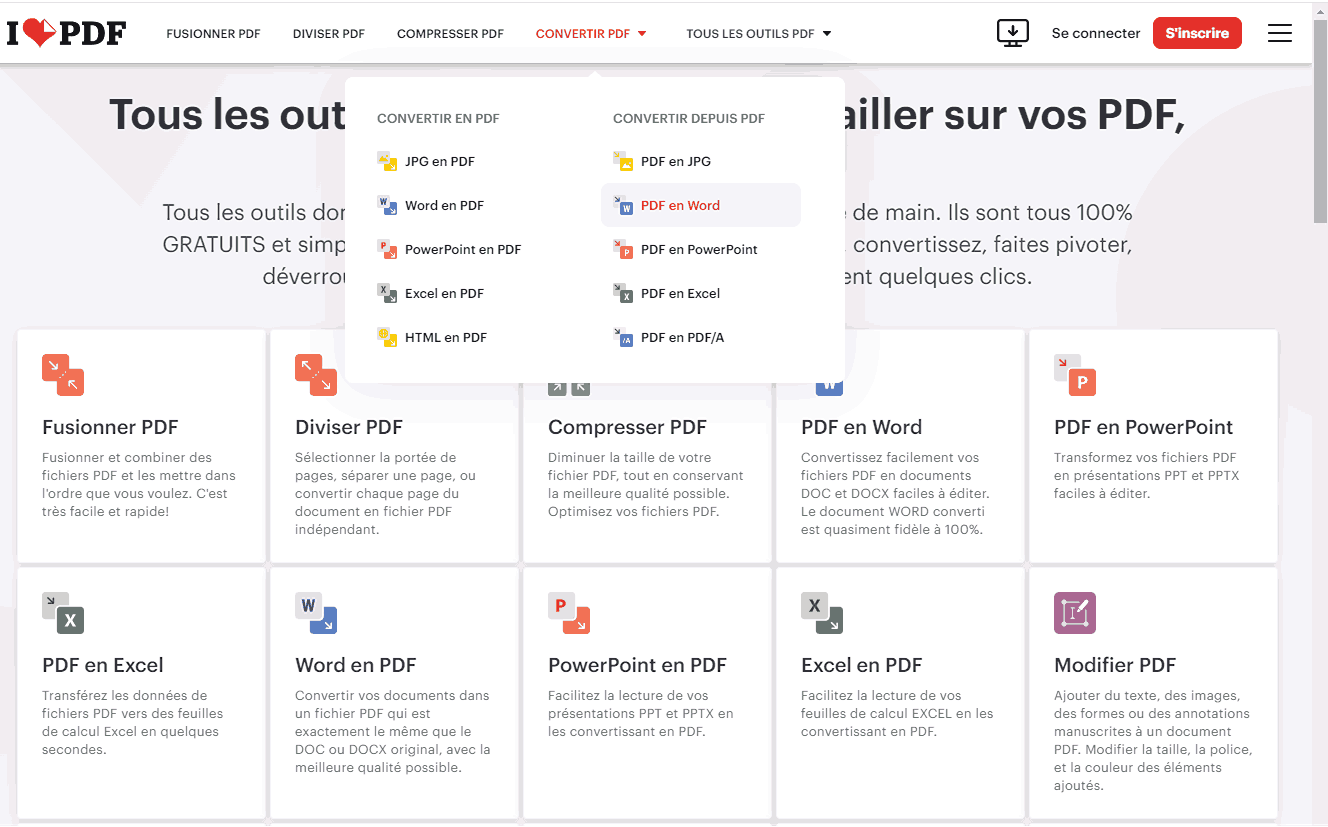The height and width of the screenshot is (827, 1328).
Task: Click the HTML en PDF icon in dropdown
Action: pos(387,337)
